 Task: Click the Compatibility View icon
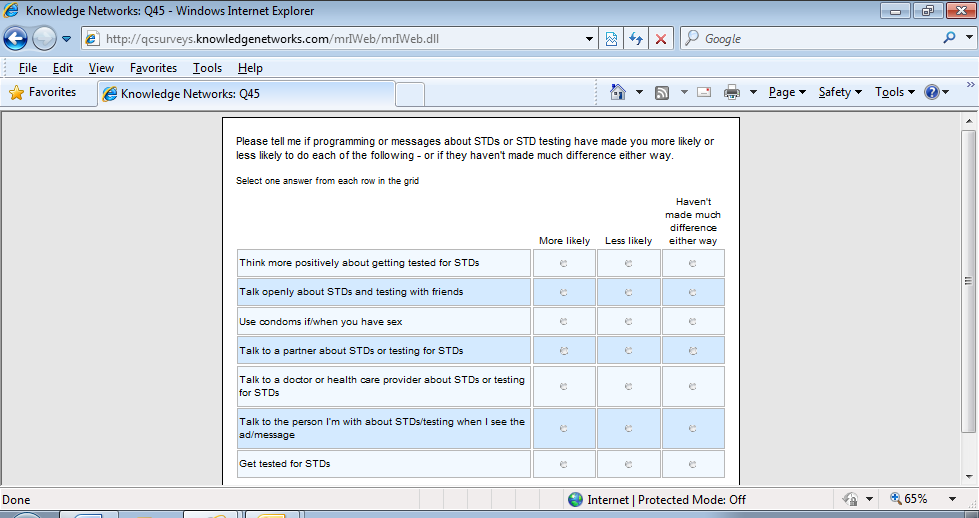point(611,39)
